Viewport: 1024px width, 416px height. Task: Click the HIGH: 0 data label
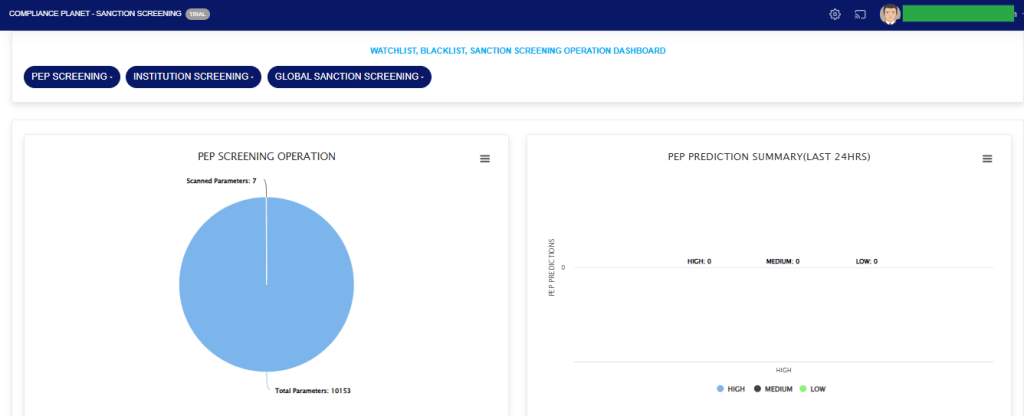click(699, 261)
